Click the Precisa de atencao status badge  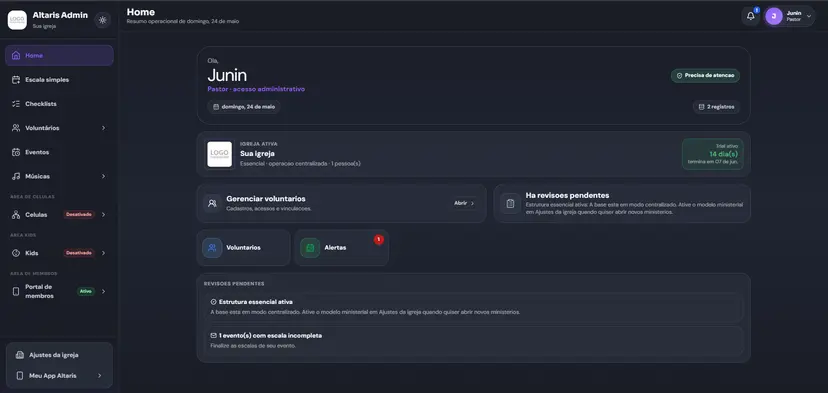pos(705,76)
